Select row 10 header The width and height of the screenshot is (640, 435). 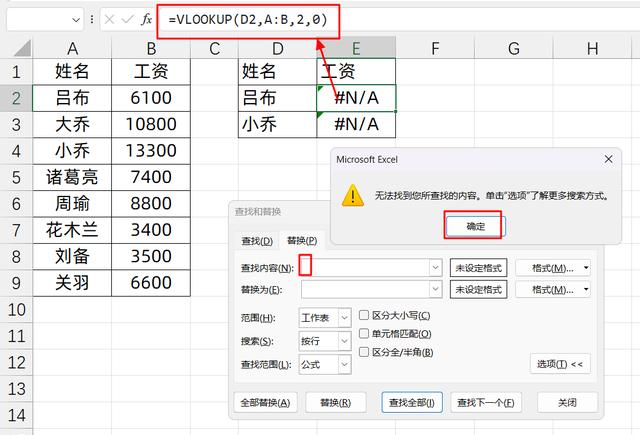tap(16, 310)
